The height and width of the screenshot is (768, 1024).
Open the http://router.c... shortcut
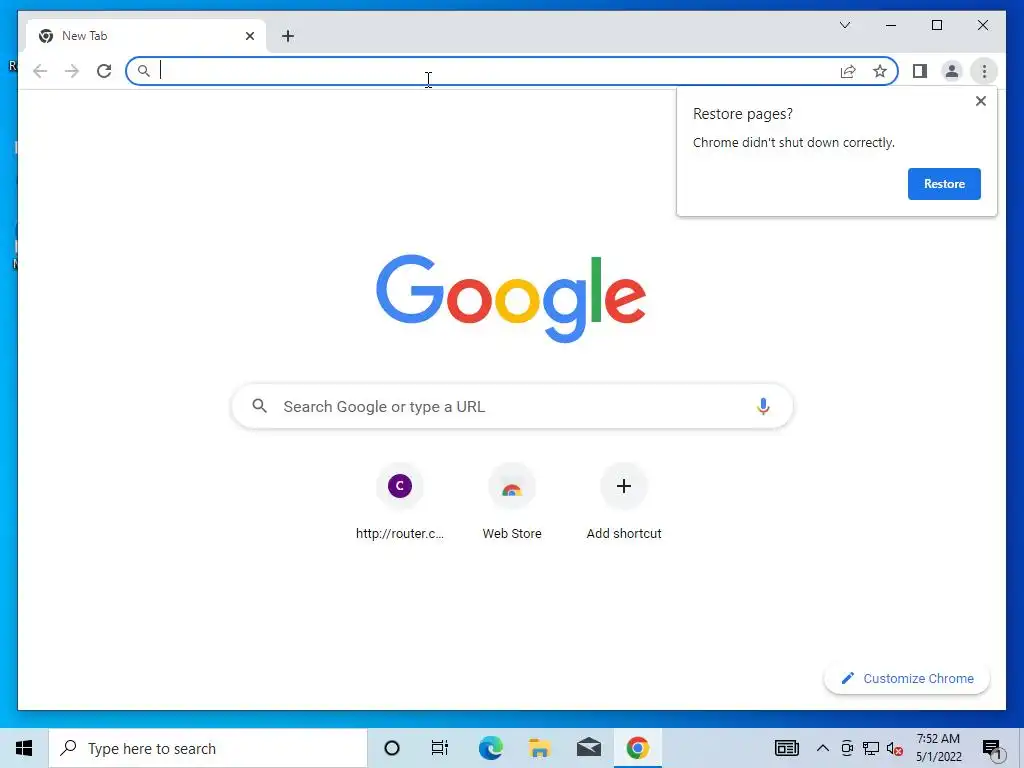point(400,502)
